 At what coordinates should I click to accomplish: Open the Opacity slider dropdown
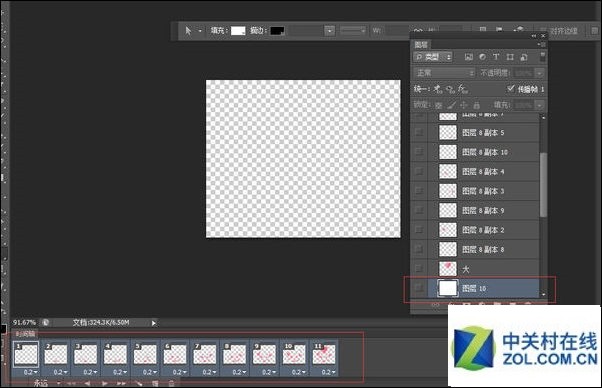[539, 73]
